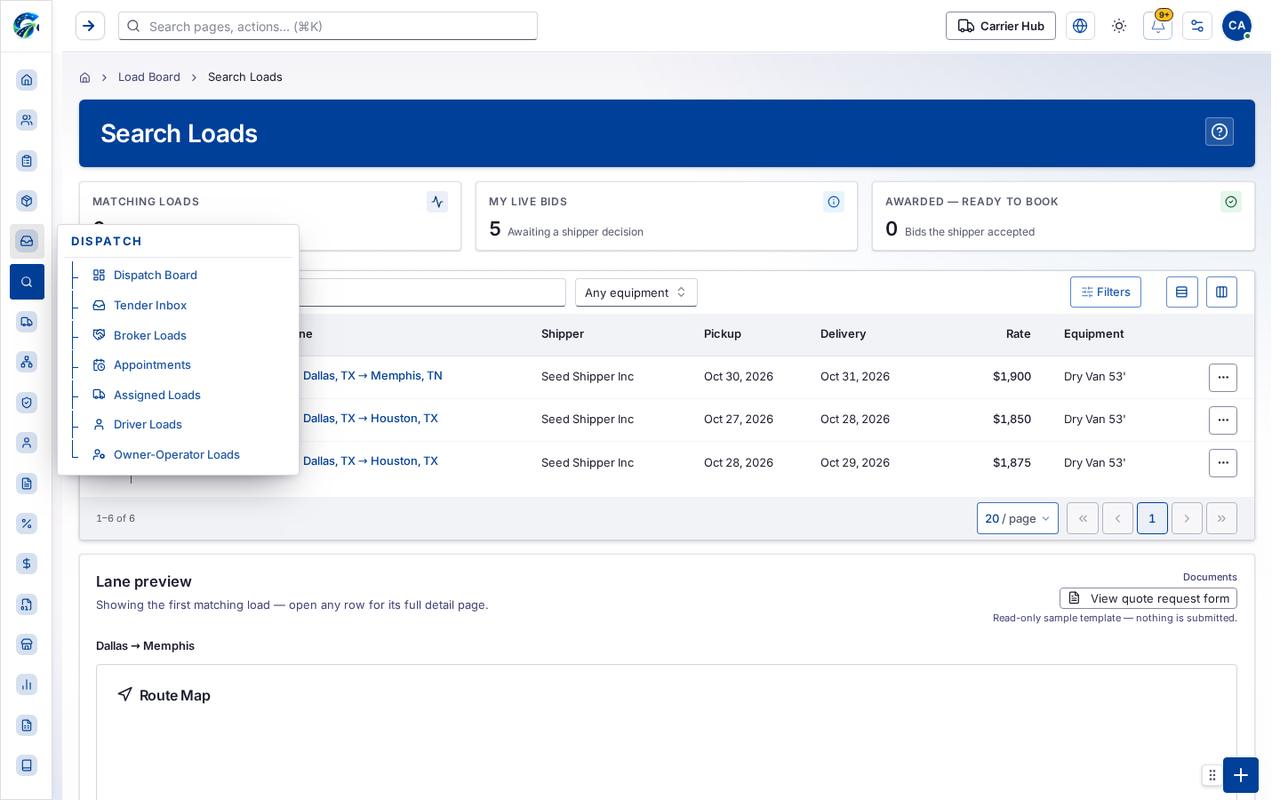This screenshot has width=1280, height=800.
Task: Click the home icon in the breadcrumb
Action: click(85, 77)
